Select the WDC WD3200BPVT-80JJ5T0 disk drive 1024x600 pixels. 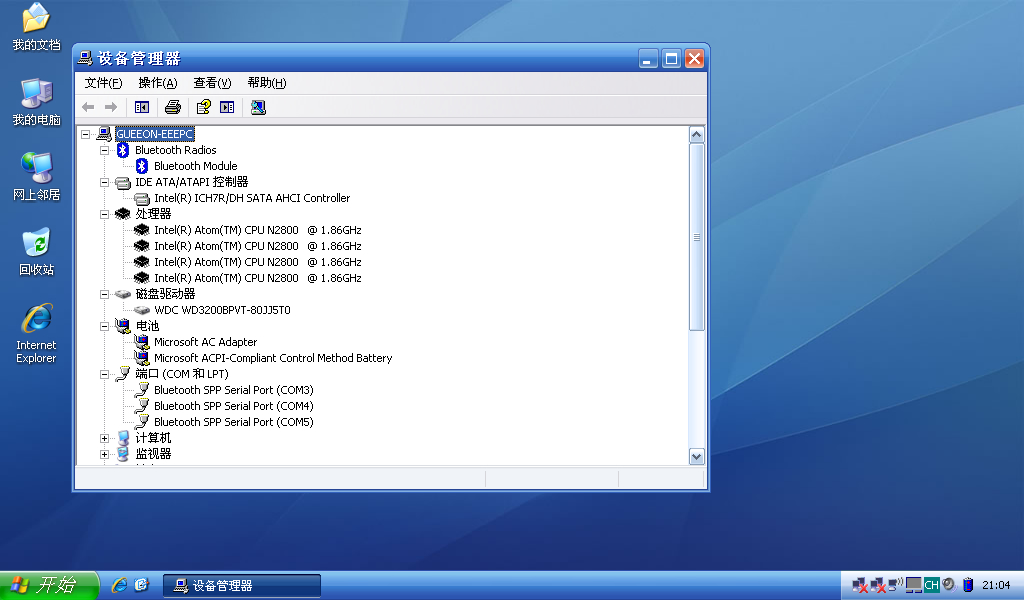pos(222,310)
